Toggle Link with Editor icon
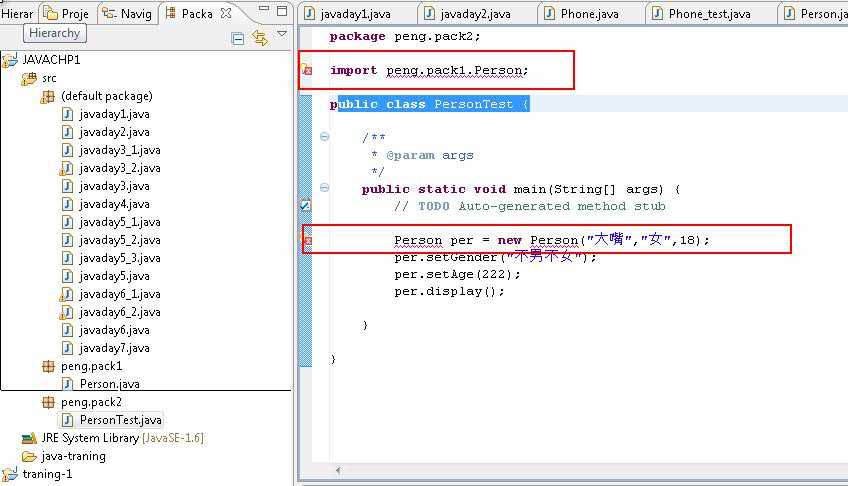 click(x=260, y=38)
